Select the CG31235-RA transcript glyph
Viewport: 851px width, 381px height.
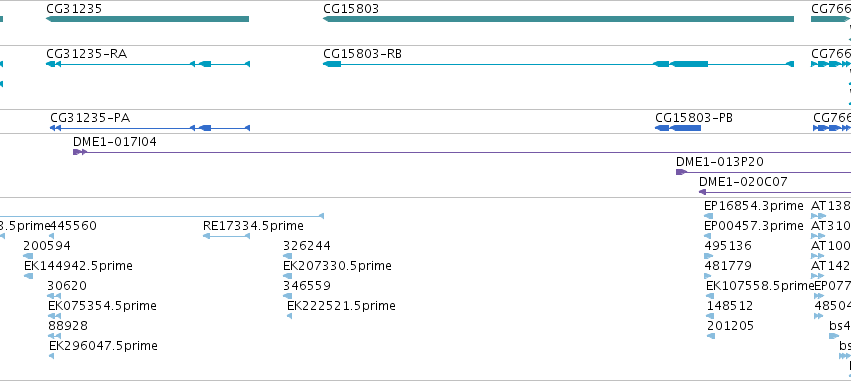[148, 64]
